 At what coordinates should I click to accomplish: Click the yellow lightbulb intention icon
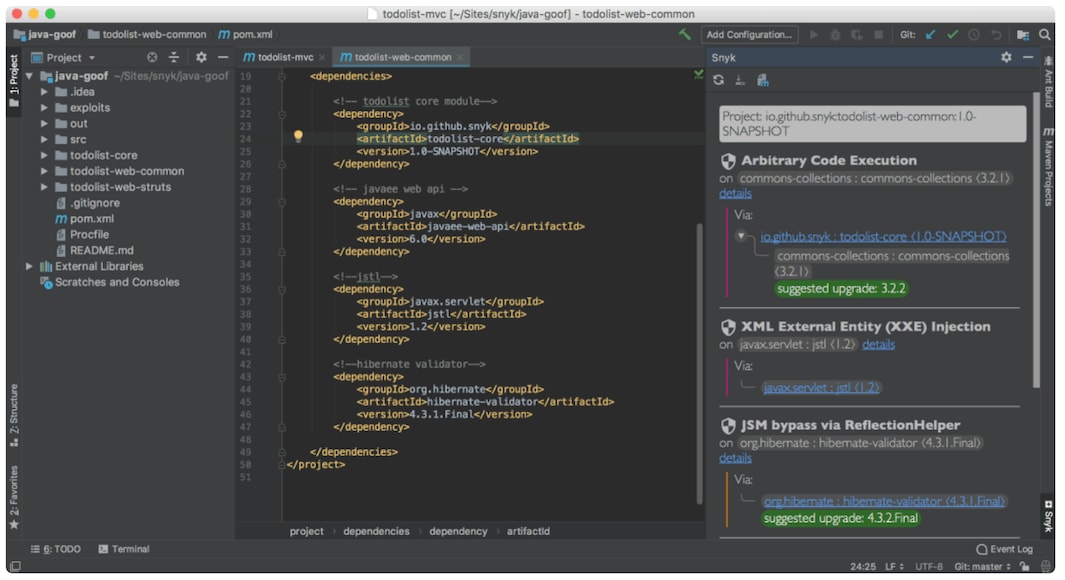pyautogui.click(x=298, y=136)
